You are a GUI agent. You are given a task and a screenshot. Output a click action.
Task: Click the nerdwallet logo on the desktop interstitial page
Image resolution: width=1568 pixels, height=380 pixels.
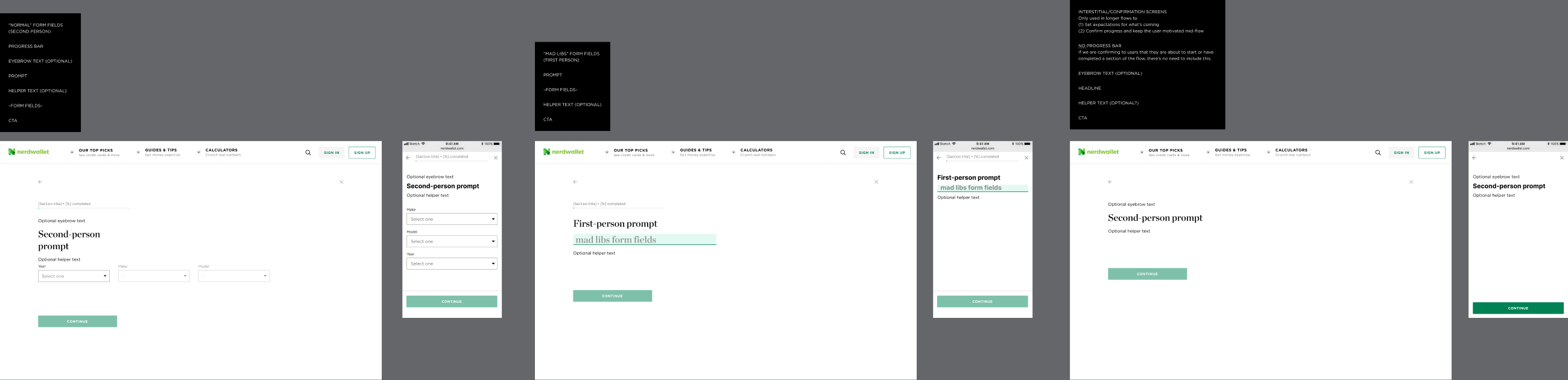coord(1099,151)
